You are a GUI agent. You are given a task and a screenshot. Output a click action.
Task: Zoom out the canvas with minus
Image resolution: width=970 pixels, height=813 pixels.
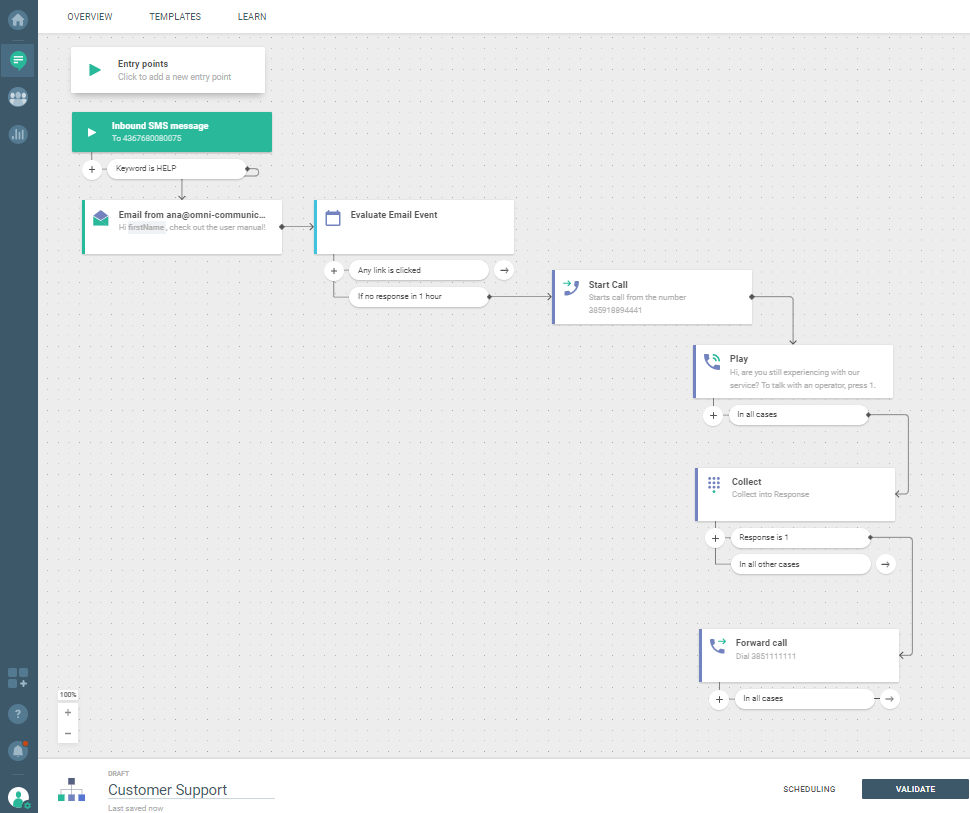click(x=68, y=733)
